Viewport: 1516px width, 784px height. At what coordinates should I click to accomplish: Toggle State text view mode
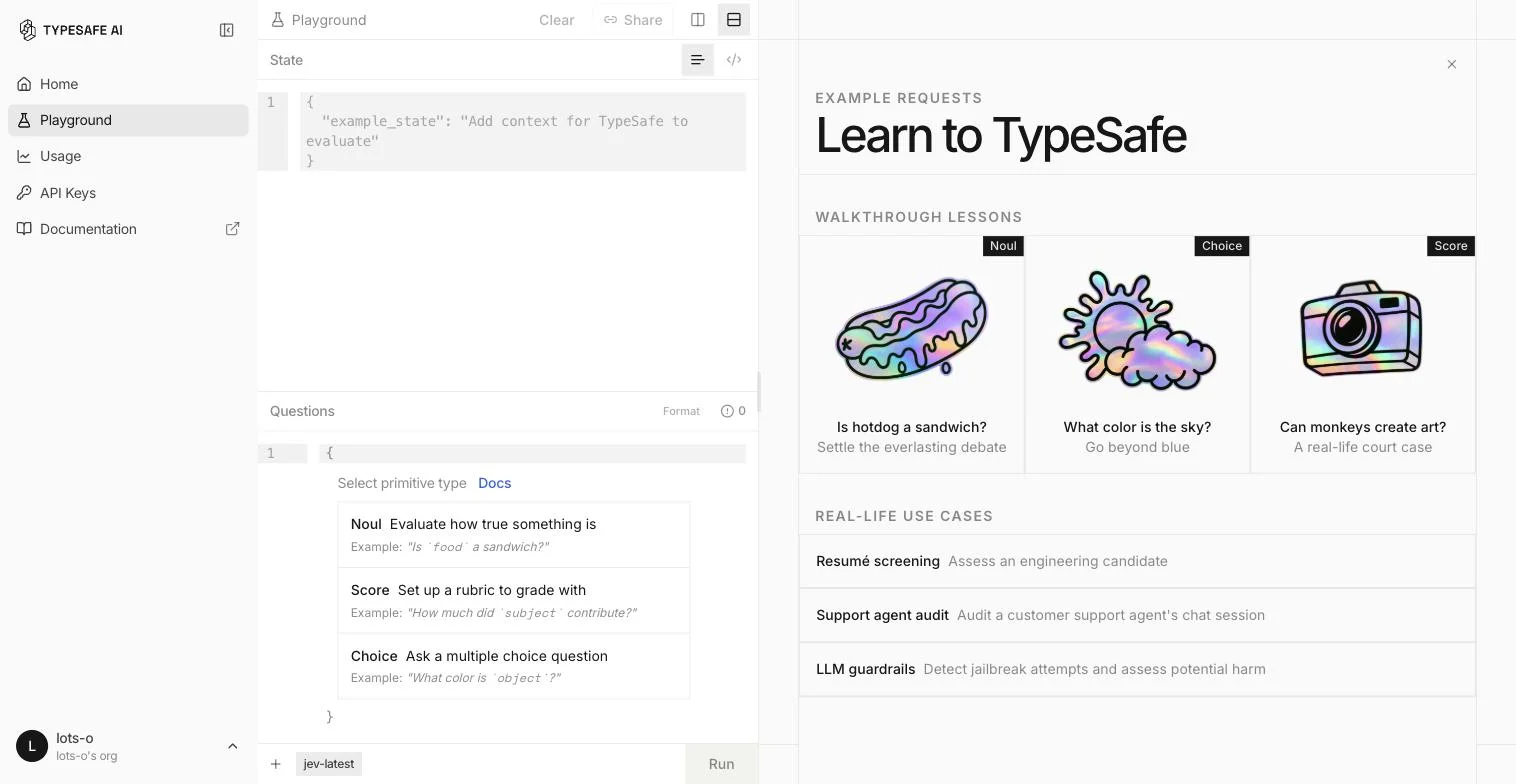(698, 60)
